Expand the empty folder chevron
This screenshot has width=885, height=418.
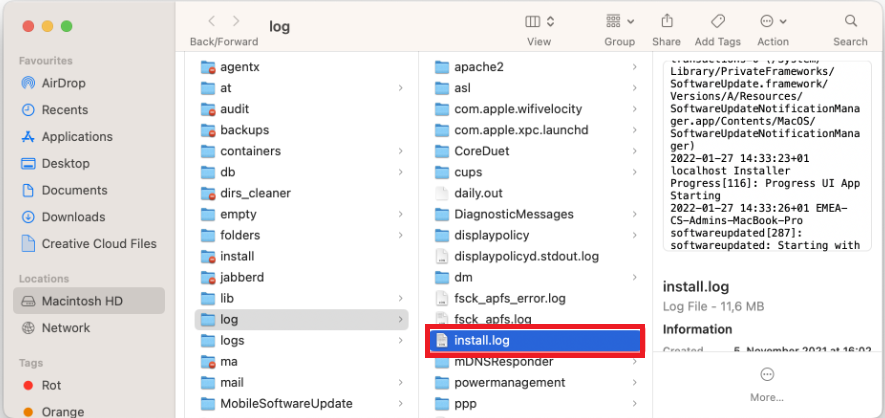pos(400,214)
